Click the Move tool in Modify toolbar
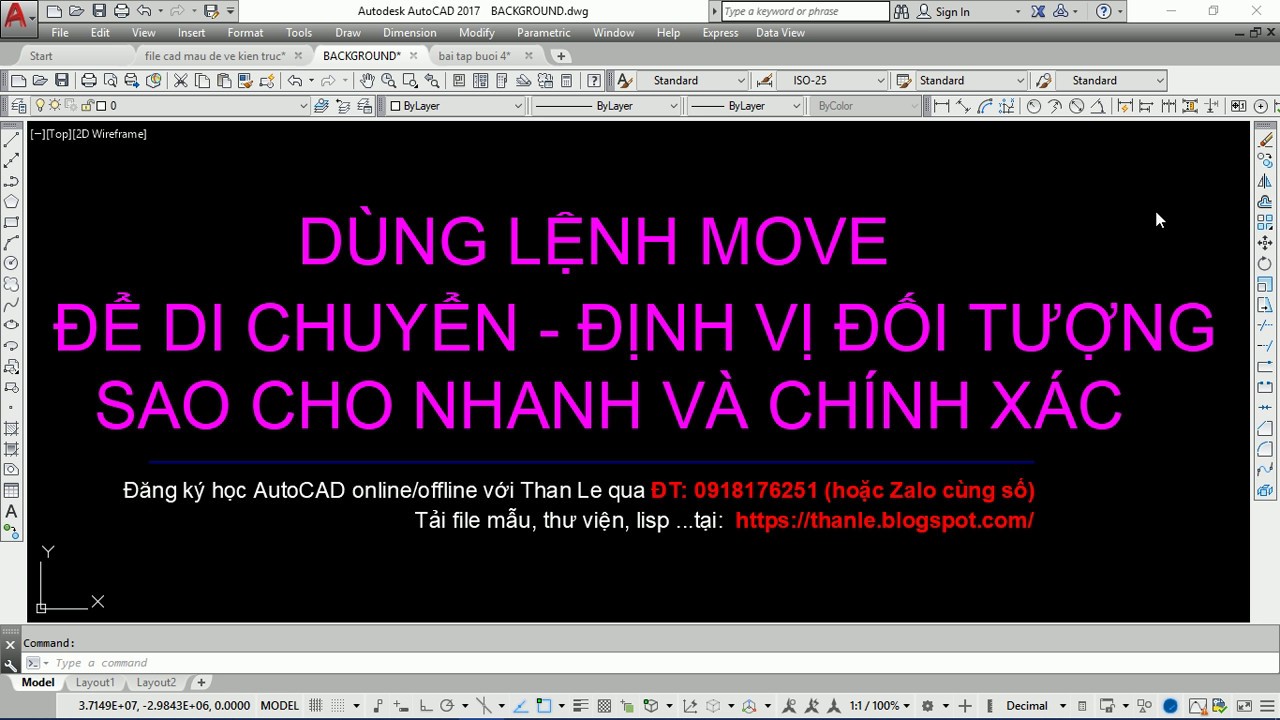This screenshot has height=720, width=1280. [1265, 243]
